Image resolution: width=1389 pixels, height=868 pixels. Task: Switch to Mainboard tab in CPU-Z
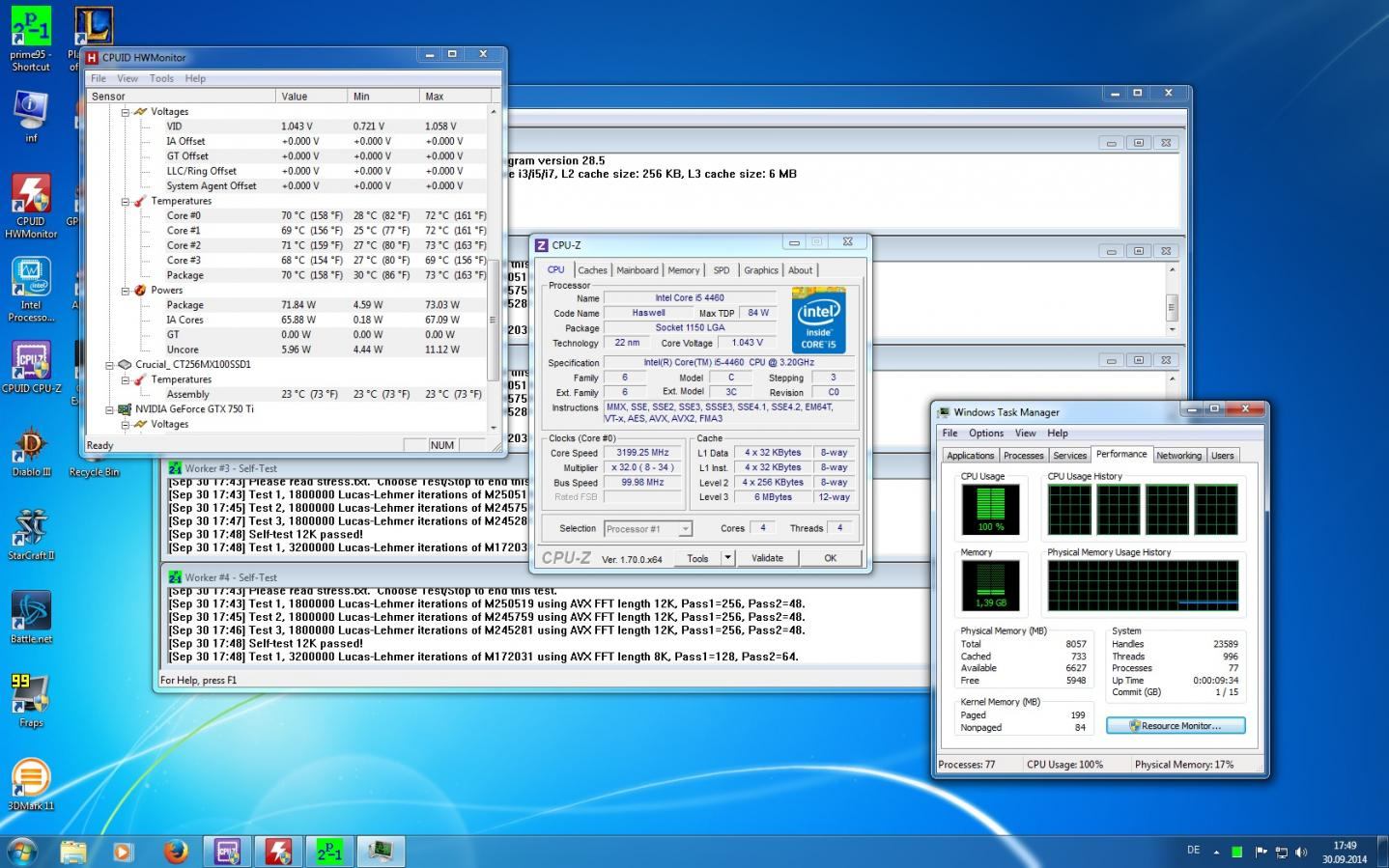[638, 270]
